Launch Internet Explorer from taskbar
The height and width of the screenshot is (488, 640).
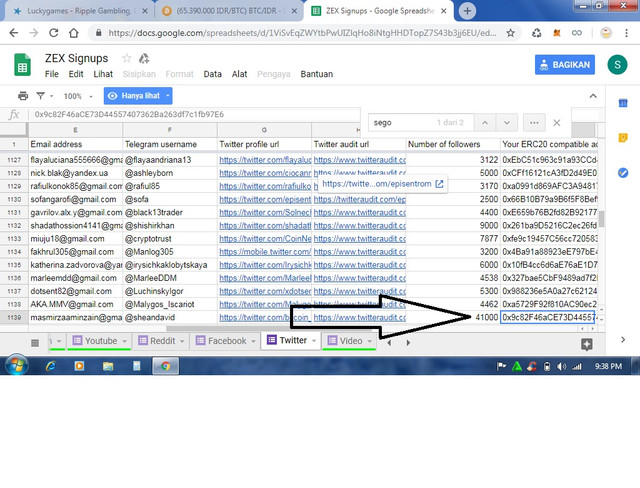[x=51, y=366]
